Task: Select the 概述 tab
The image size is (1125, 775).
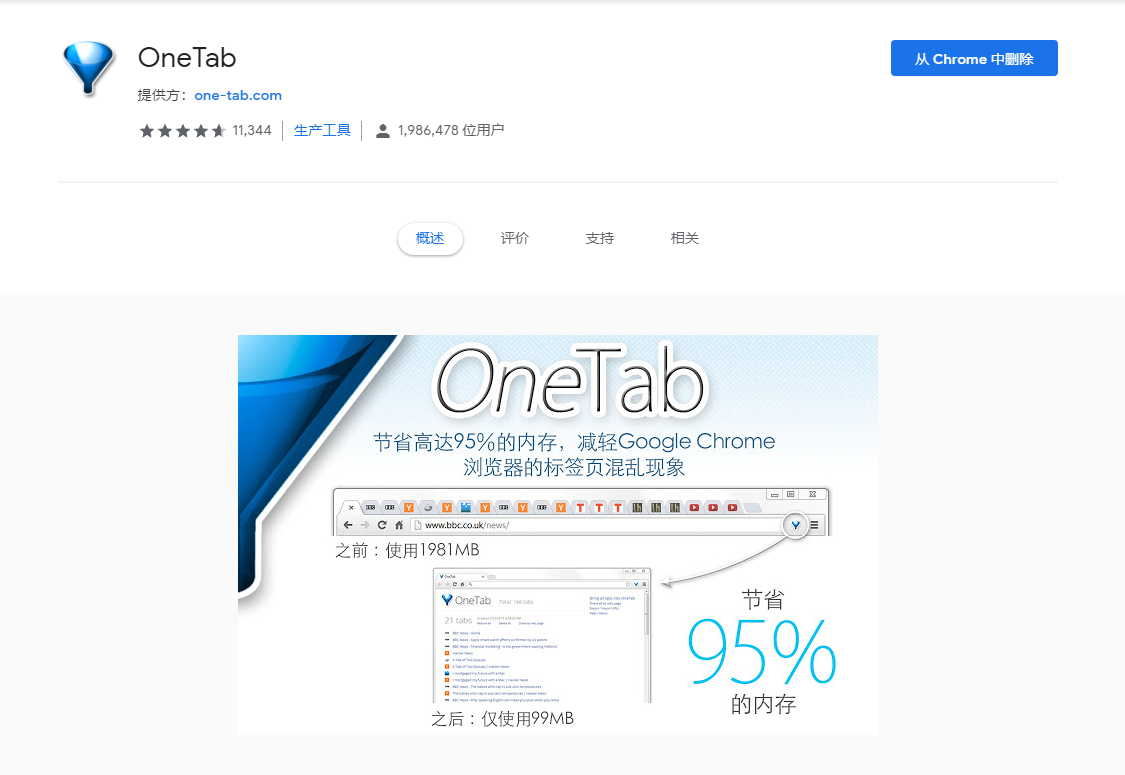Action: click(430, 238)
